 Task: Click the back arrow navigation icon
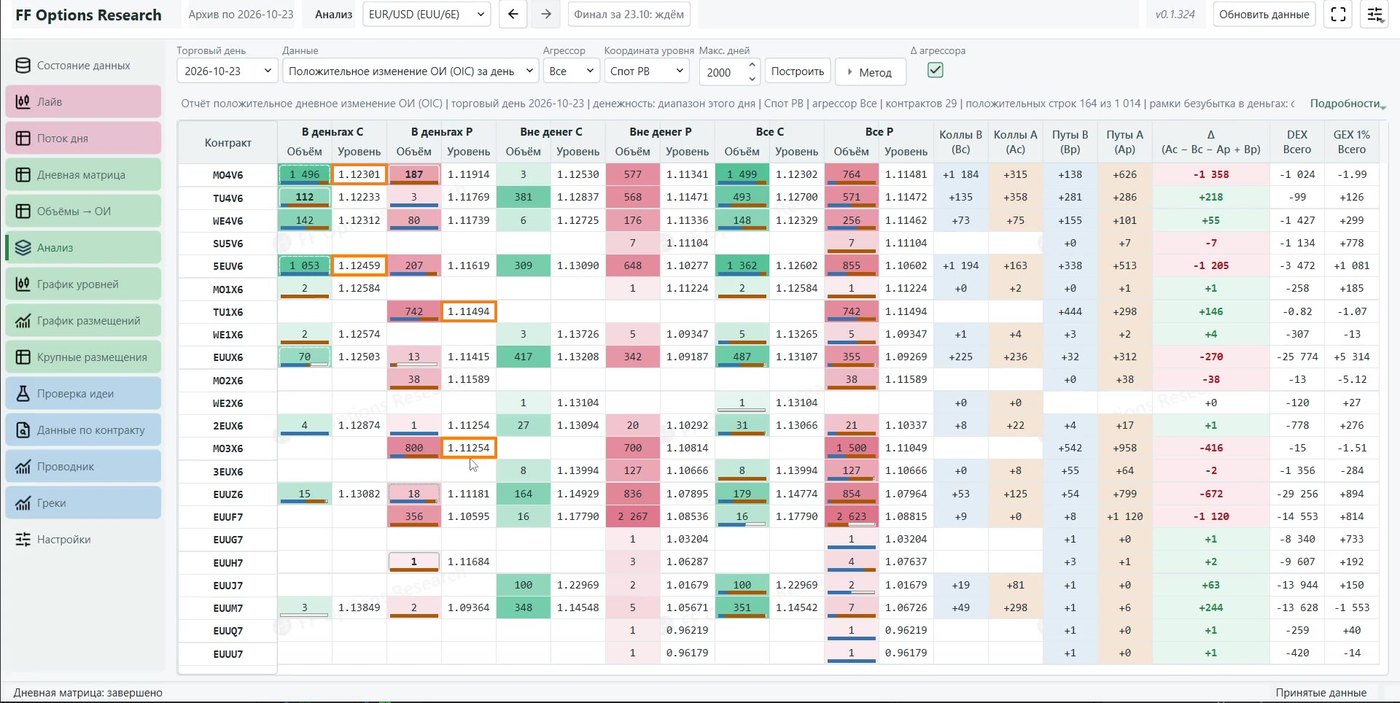[514, 14]
